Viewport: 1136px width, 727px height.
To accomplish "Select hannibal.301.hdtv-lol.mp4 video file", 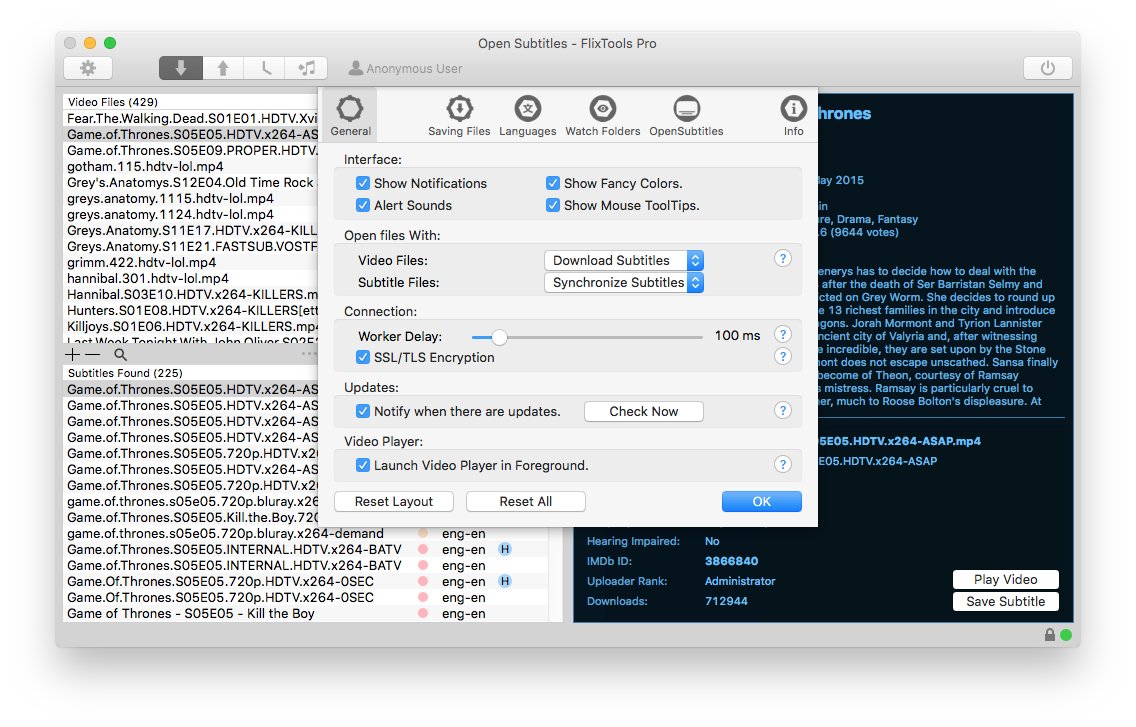I will [x=191, y=278].
